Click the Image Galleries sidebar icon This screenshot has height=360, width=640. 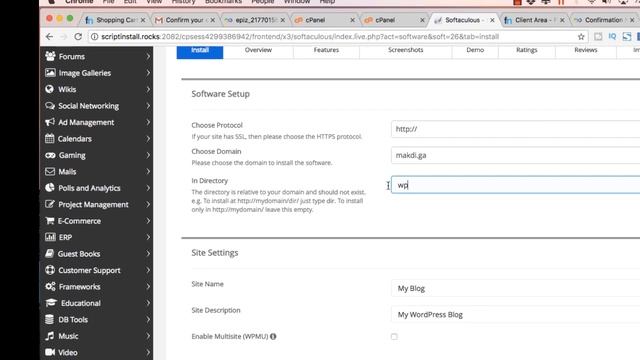coord(50,73)
